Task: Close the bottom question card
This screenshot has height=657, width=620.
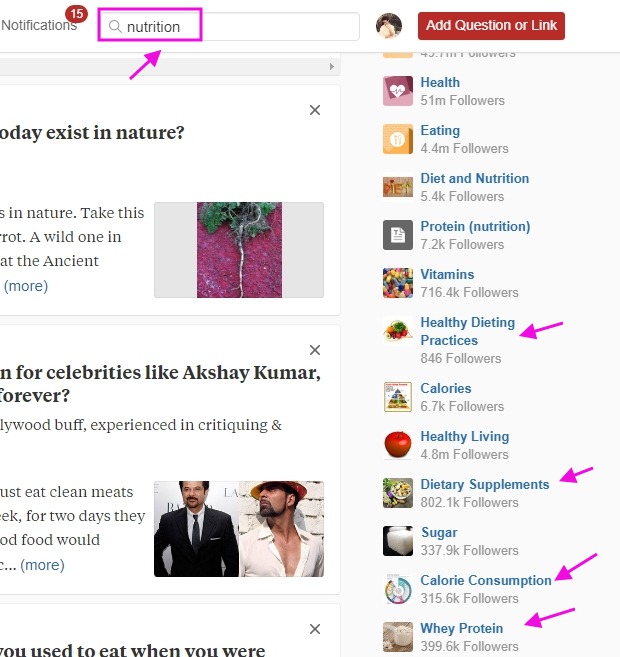Action: tap(315, 629)
